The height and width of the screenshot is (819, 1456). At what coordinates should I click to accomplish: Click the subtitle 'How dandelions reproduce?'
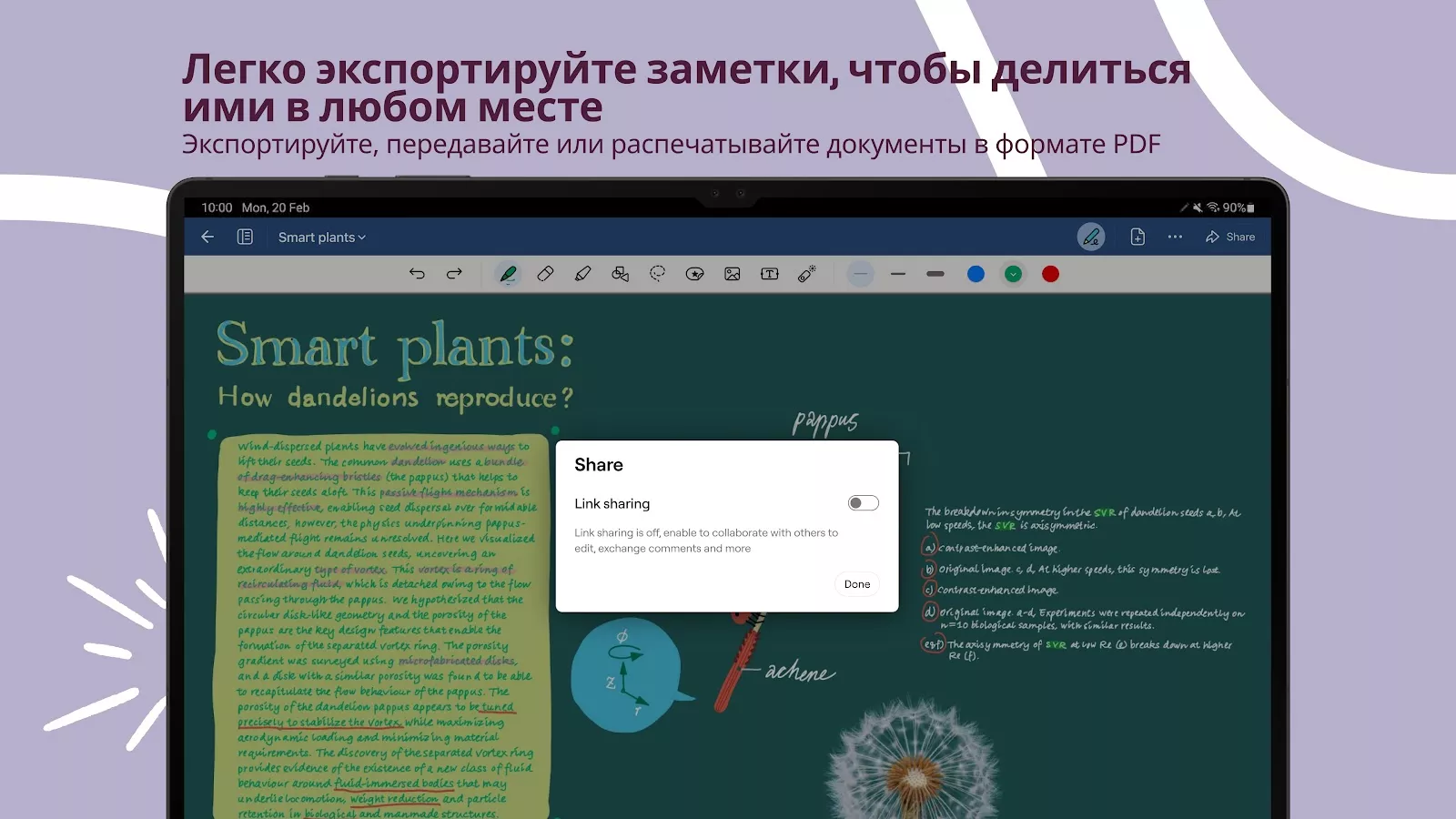pyautogui.click(x=396, y=398)
